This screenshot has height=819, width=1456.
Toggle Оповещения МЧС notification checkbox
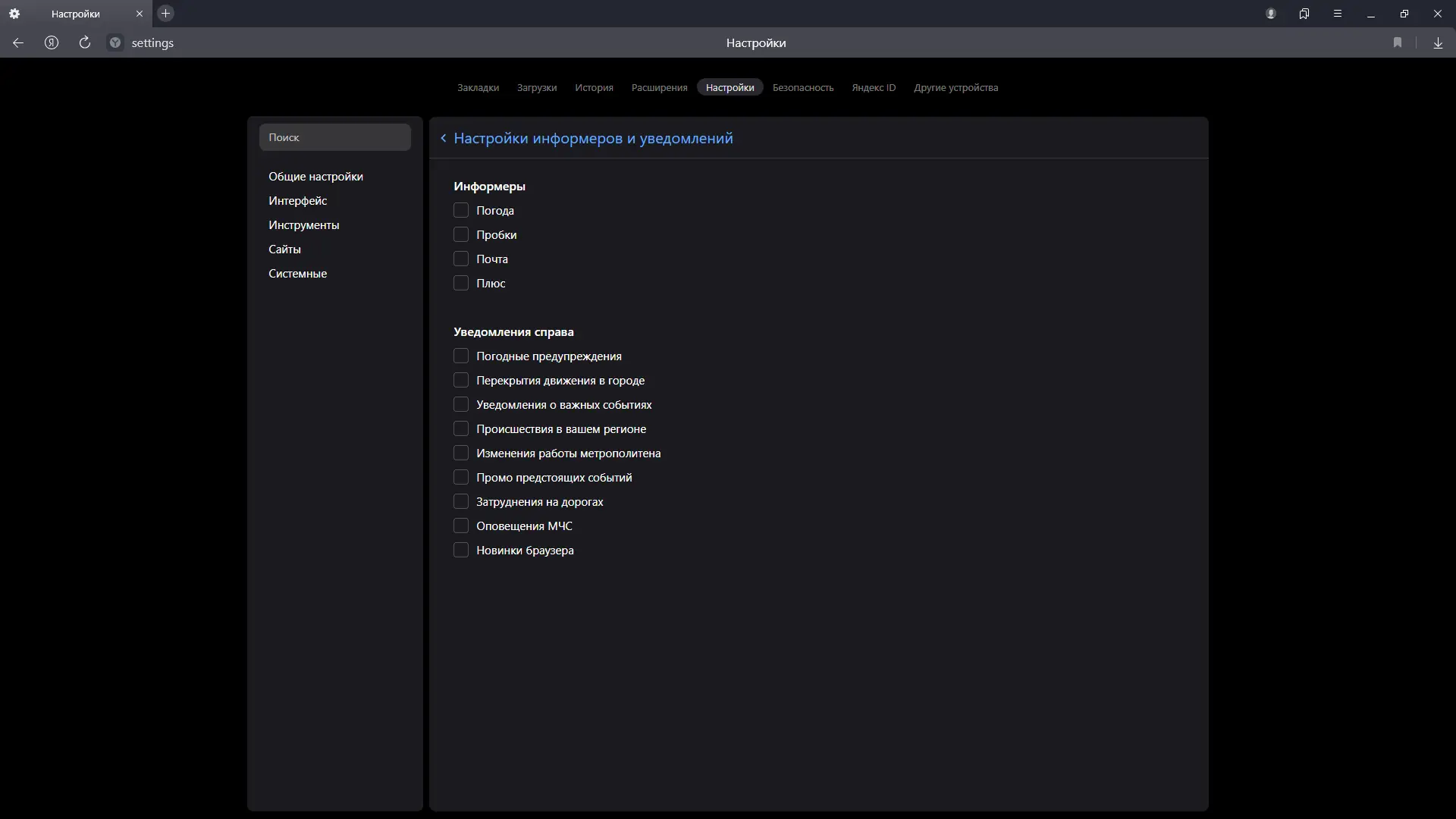coord(461,526)
